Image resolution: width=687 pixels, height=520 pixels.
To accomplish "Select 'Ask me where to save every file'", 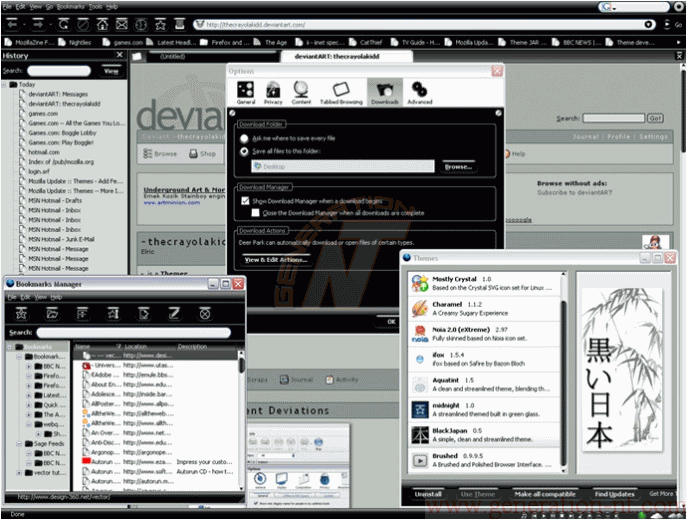I will (244, 138).
